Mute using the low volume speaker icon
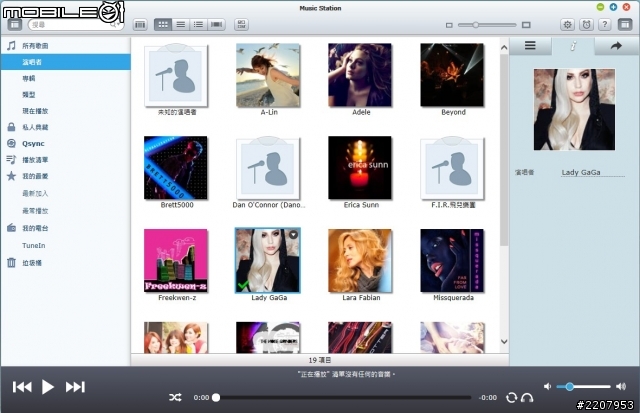 click(x=548, y=386)
